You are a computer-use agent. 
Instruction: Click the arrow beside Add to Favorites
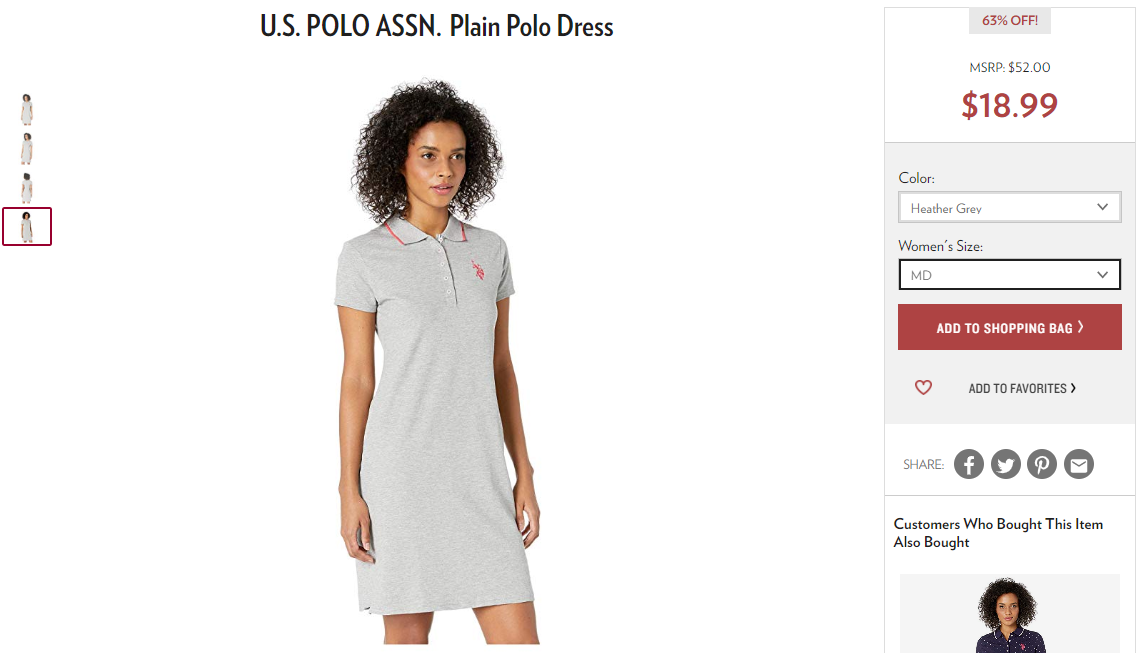(1073, 388)
